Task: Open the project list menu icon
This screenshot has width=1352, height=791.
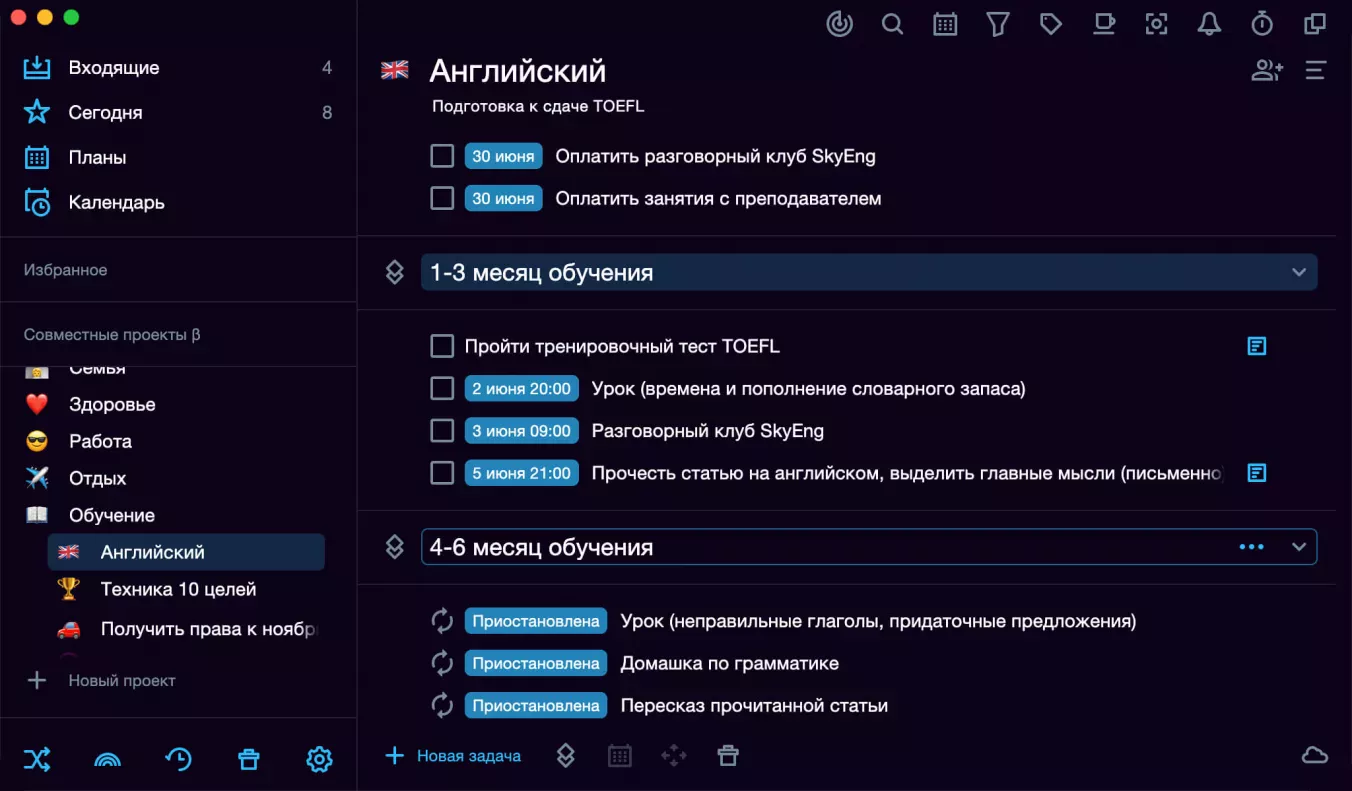Action: (1316, 70)
